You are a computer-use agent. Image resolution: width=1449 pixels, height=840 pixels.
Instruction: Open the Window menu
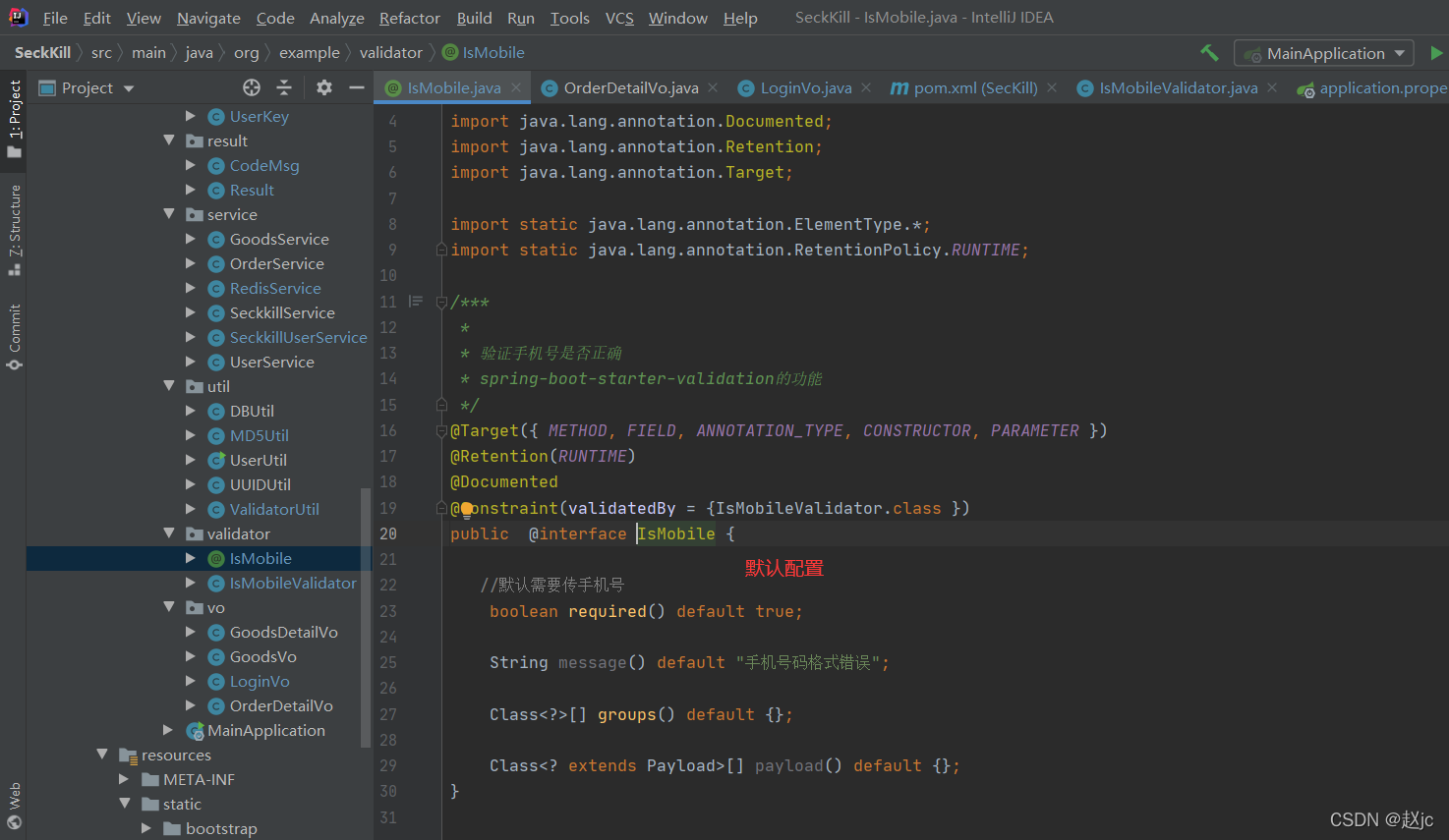(x=677, y=18)
